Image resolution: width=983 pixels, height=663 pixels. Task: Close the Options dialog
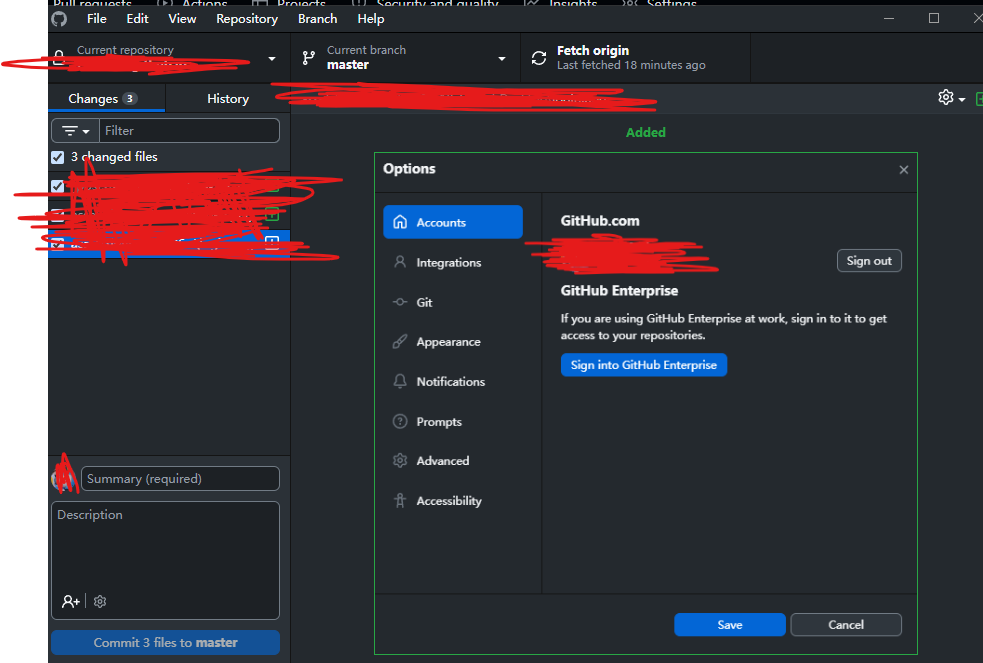coord(903,170)
